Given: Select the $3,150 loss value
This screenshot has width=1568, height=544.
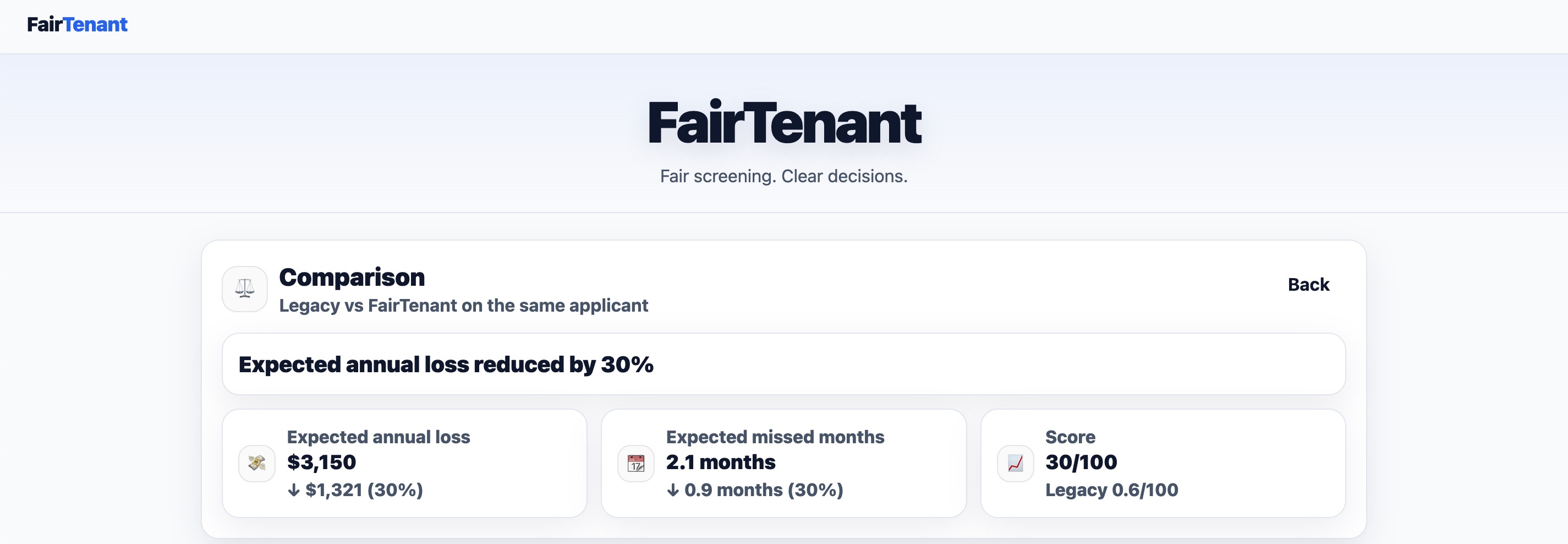Looking at the screenshot, I should pos(321,463).
